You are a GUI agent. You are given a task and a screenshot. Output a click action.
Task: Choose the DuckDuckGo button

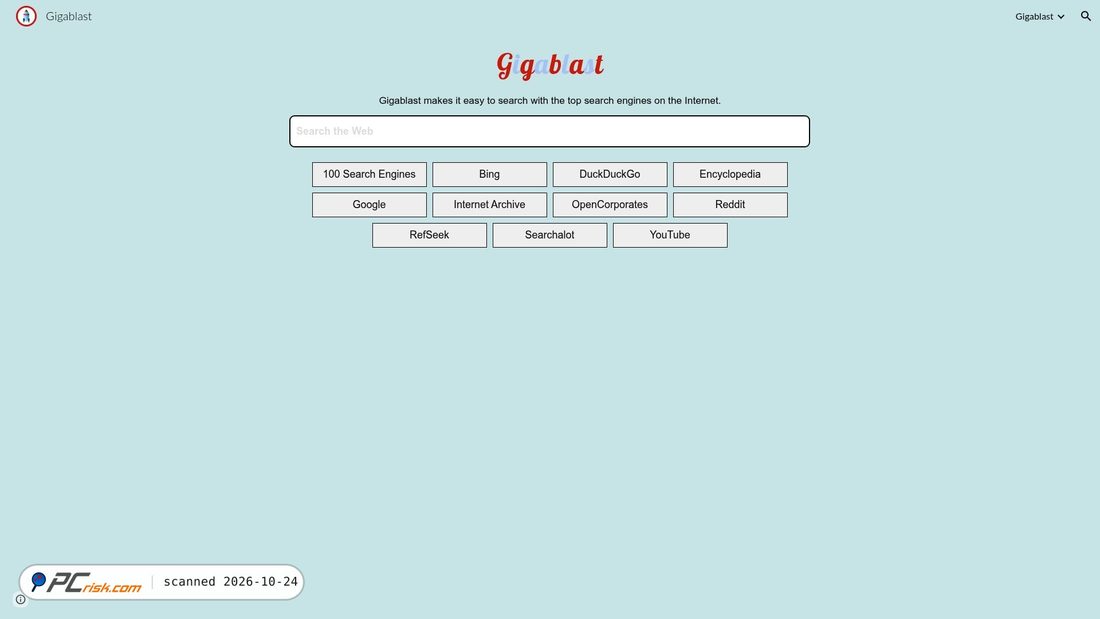click(610, 174)
